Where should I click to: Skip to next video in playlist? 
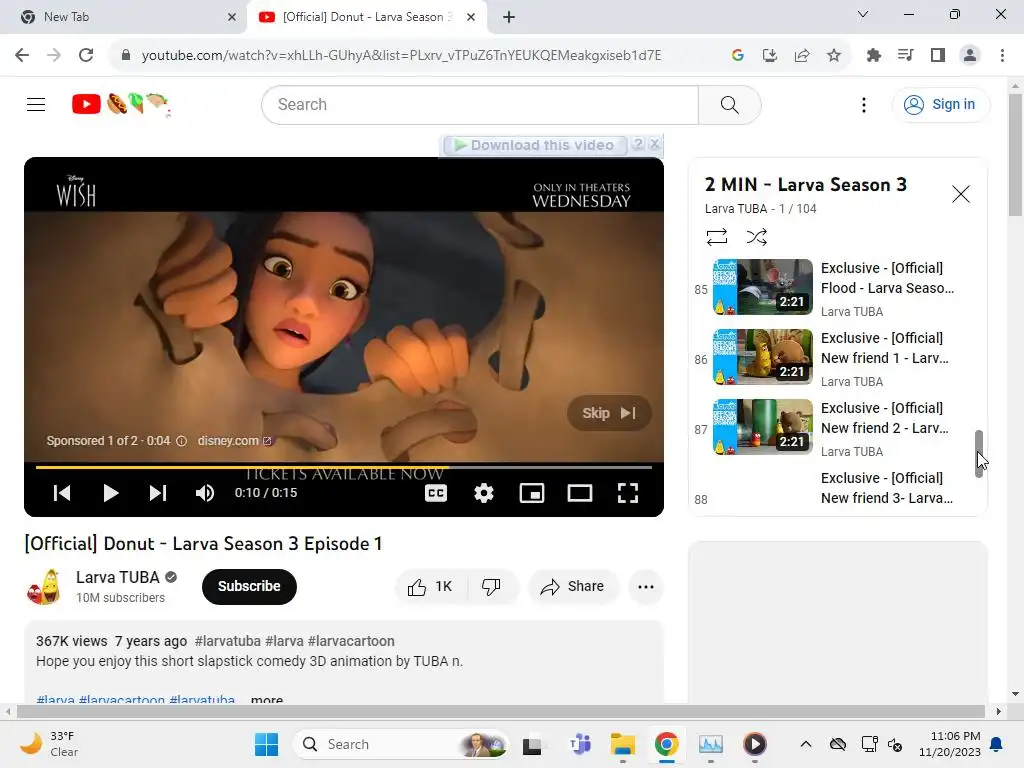158,493
